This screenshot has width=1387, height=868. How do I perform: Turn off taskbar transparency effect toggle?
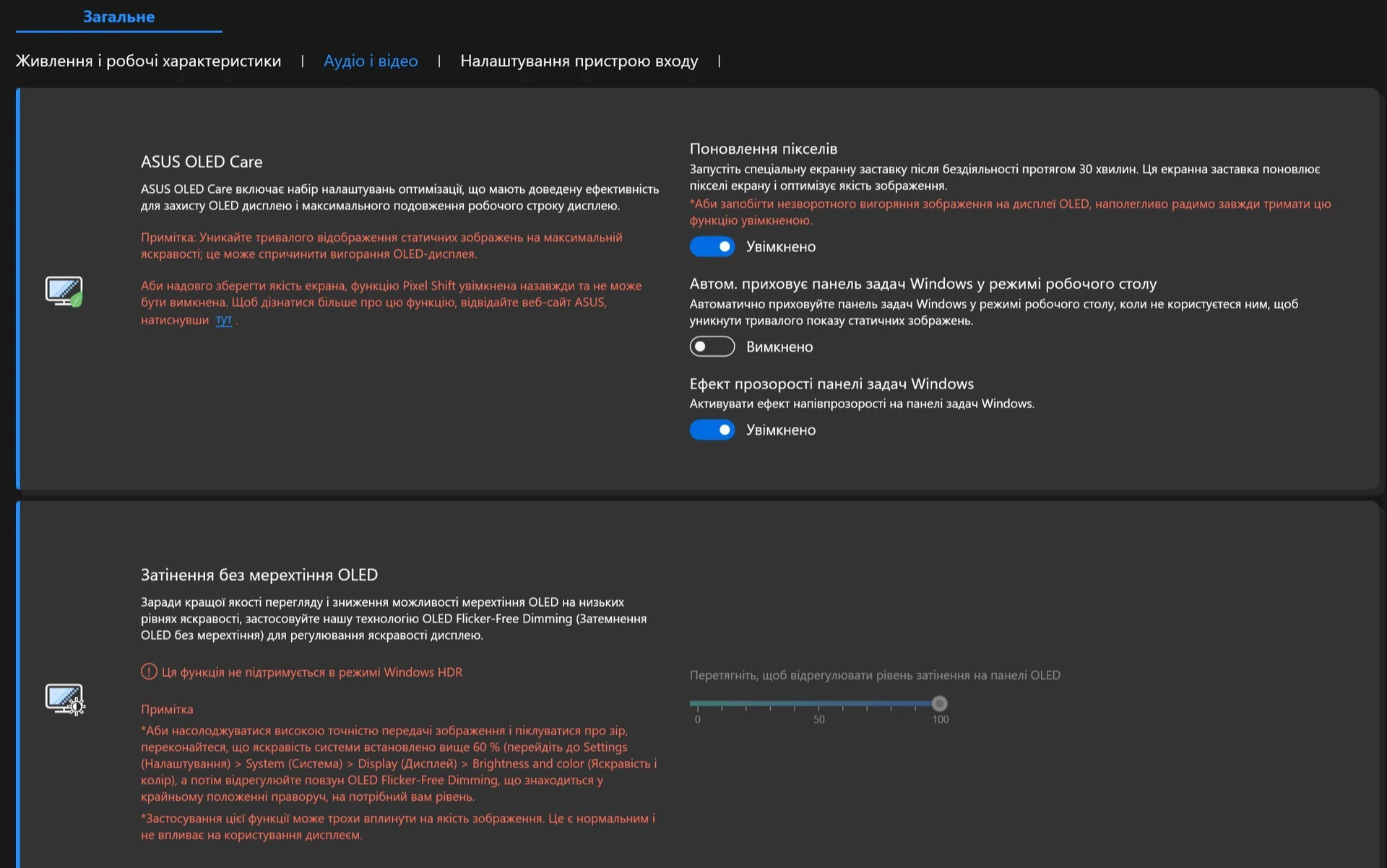(x=712, y=430)
